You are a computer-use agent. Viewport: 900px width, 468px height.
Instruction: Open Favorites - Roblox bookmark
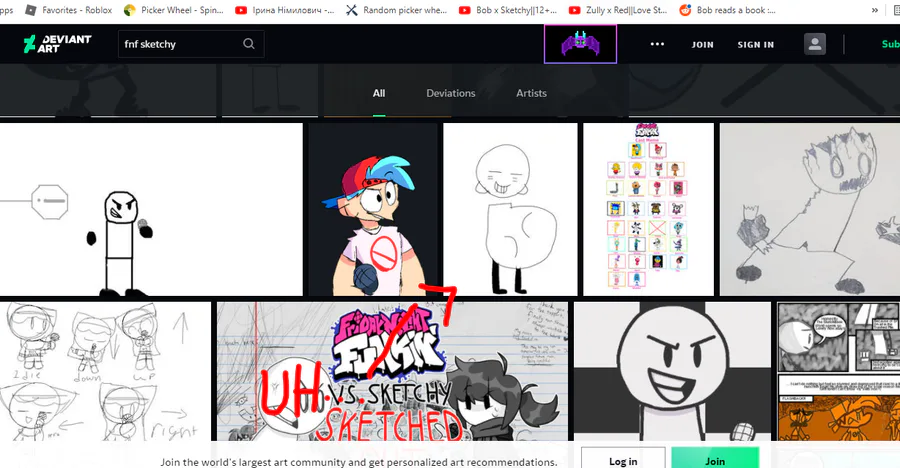coord(69,10)
